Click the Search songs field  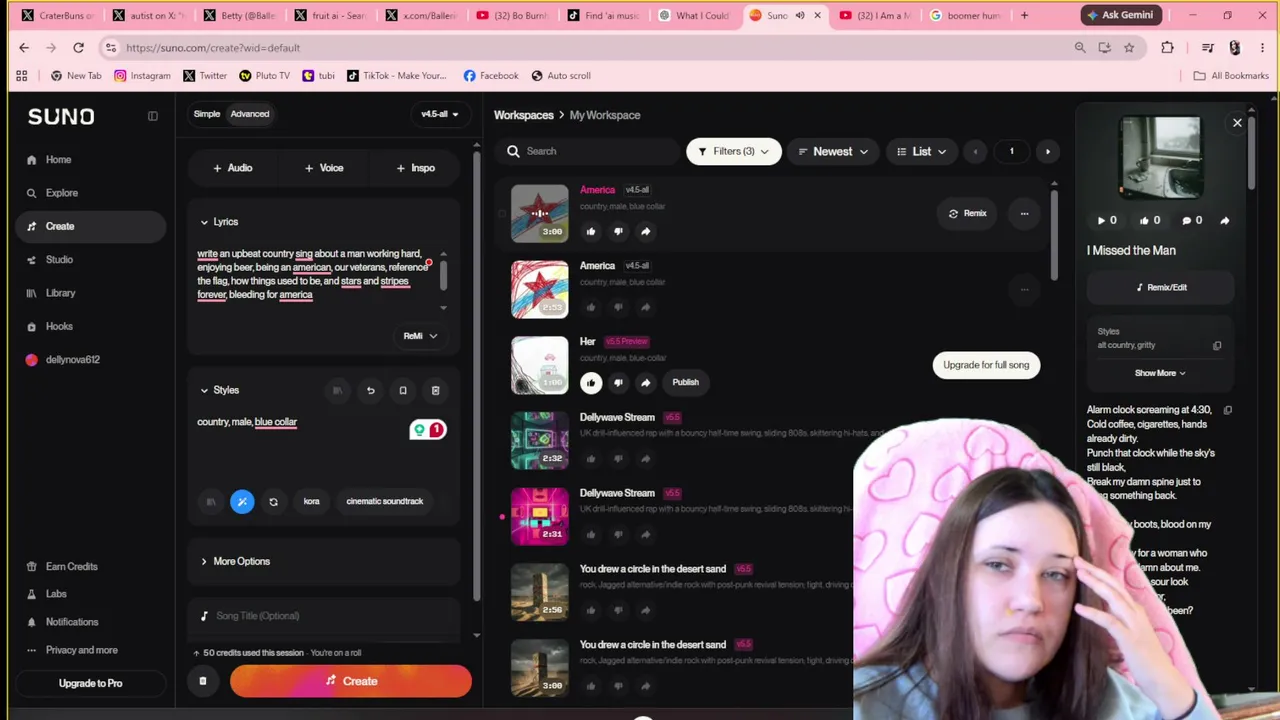[590, 152]
